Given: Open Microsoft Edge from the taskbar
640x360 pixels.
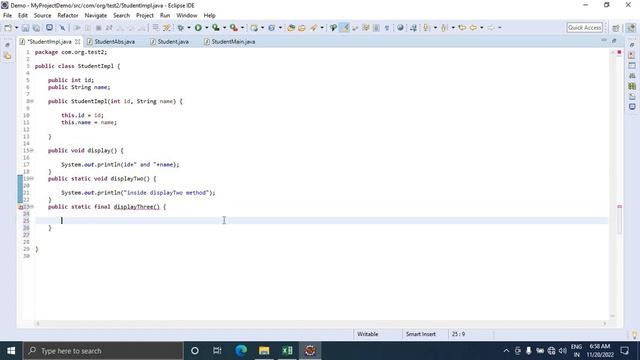Looking at the screenshot, I should 241,351.
